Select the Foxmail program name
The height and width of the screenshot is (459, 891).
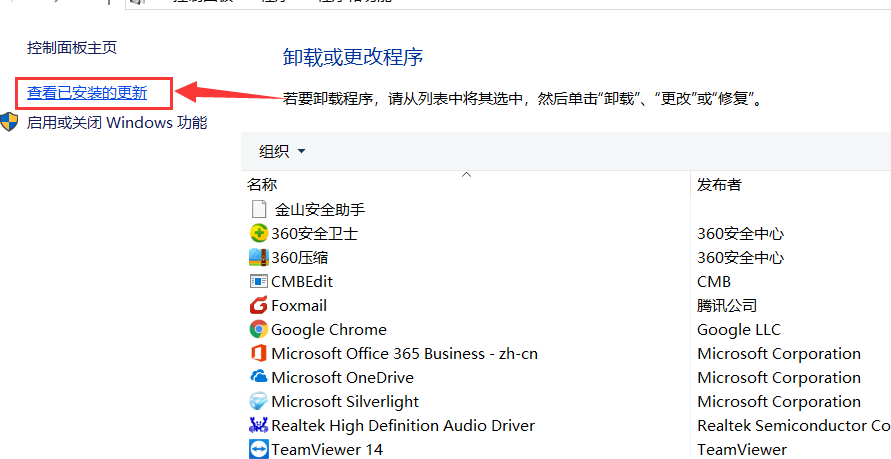299,306
